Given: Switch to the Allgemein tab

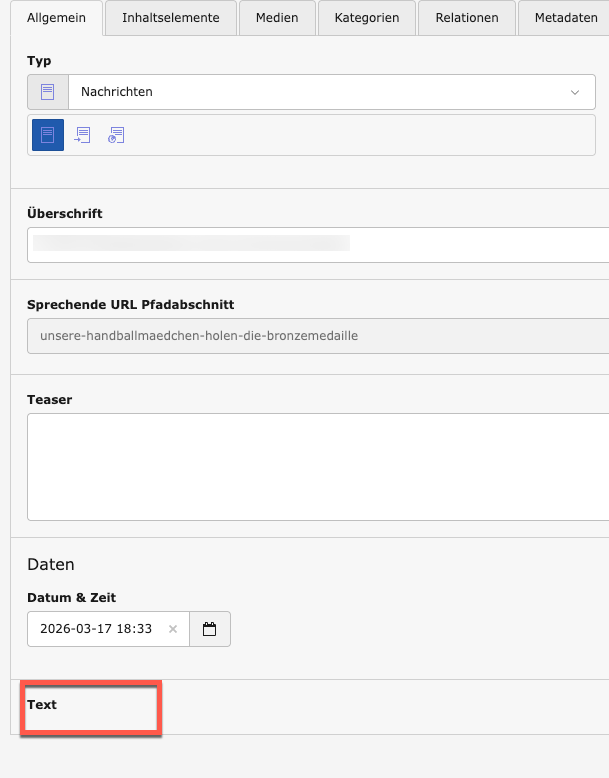Looking at the screenshot, I should (57, 18).
